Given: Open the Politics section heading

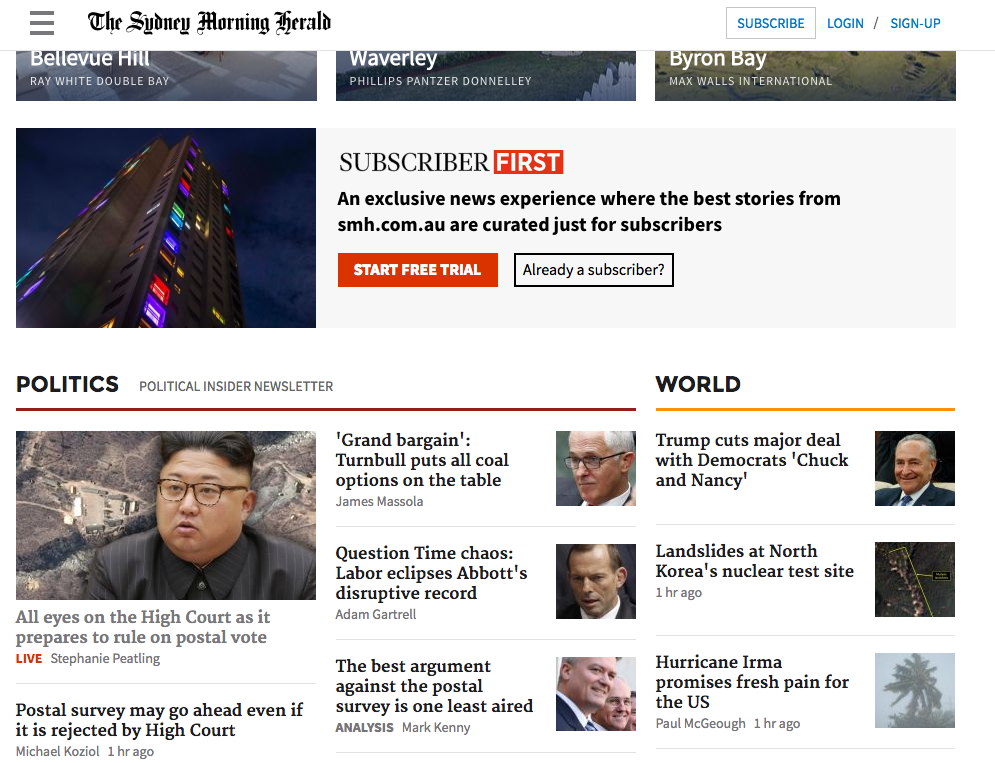Looking at the screenshot, I should tap(68, 384).
